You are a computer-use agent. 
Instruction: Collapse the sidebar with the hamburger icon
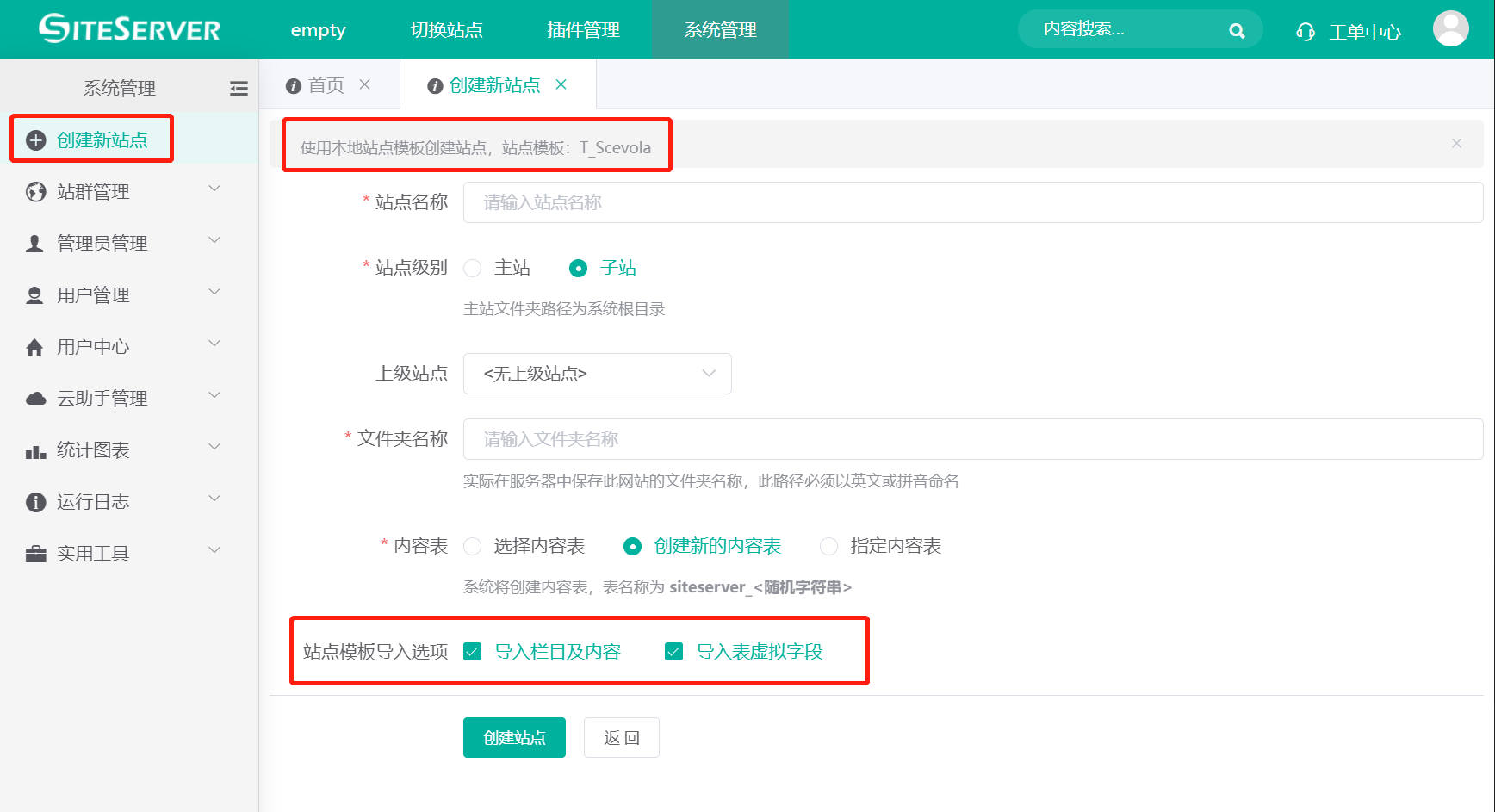pyautogui.click(x=239, y=87)
